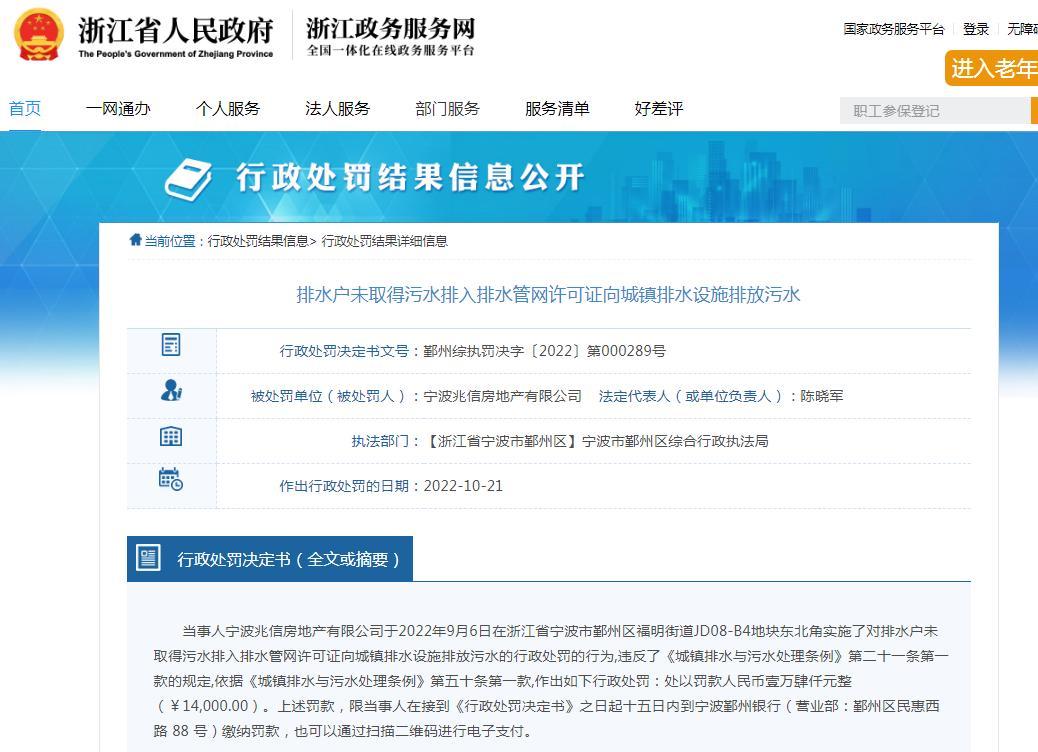Select the 行政处罚决定书（全文或摘要）tab

pos(270,559)
